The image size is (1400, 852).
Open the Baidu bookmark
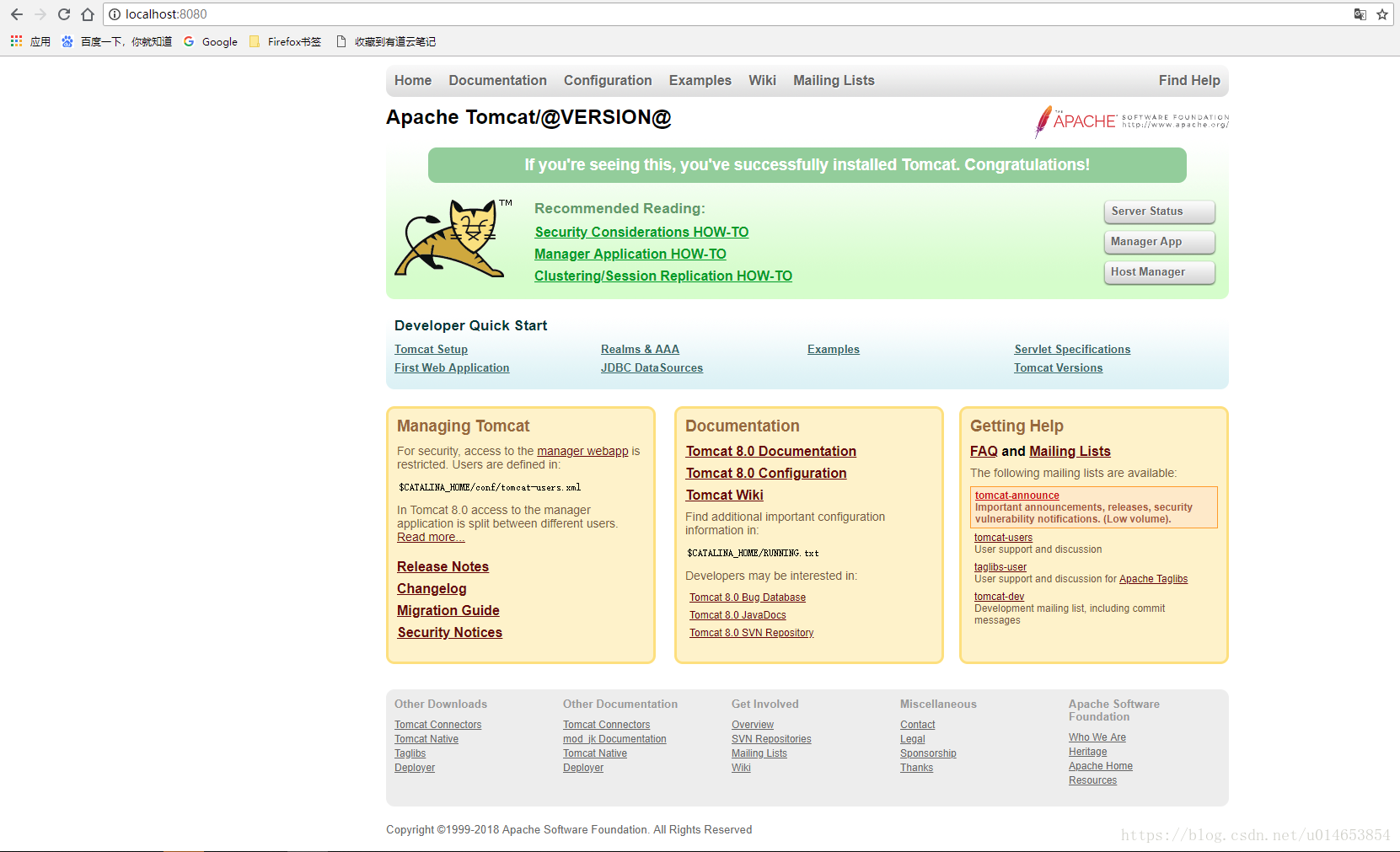click(116, 41)
